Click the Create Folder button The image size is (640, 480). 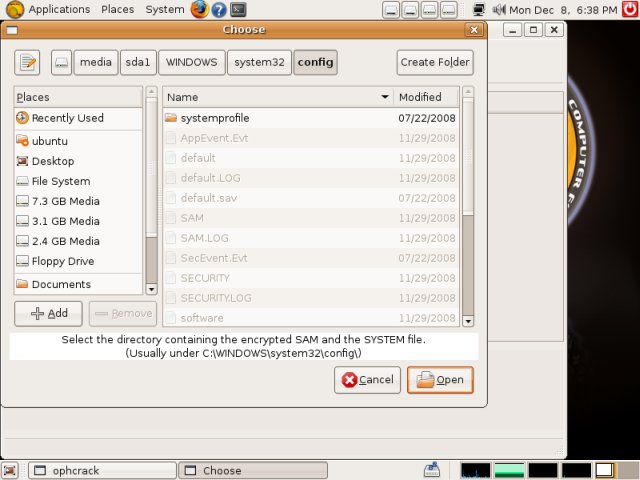click(435, 62)
